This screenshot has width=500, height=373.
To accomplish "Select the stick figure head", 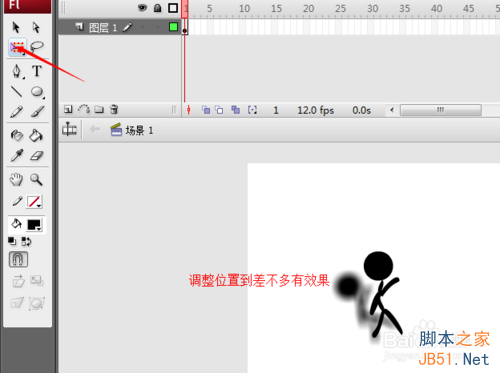I will 378,266.
